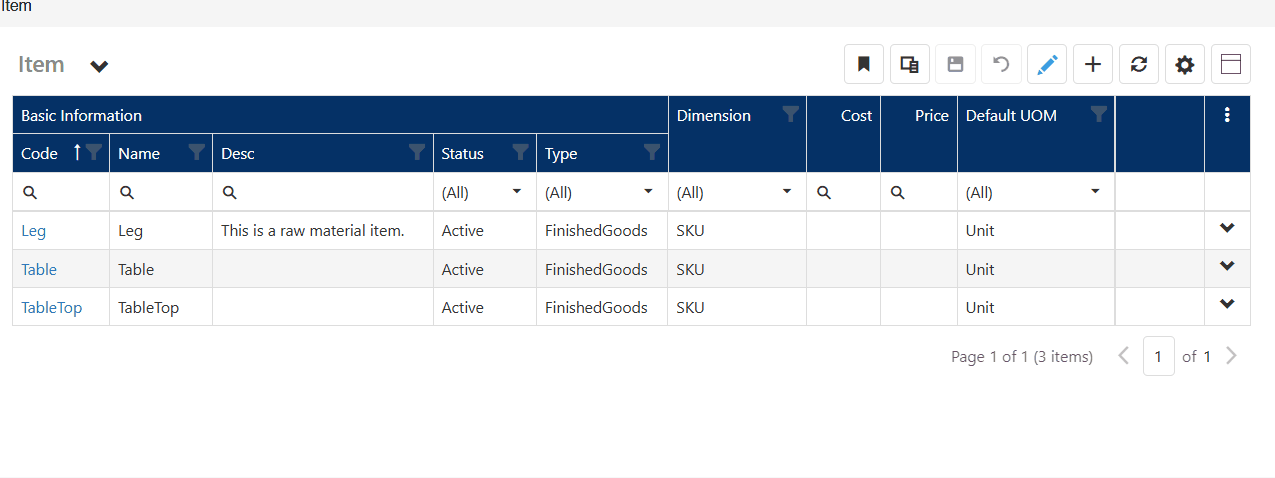The height and width of the screenshot is (478, 1275).
Task: Refresh the item grid
Action: pyautogui.click(x=1139, y=65)
